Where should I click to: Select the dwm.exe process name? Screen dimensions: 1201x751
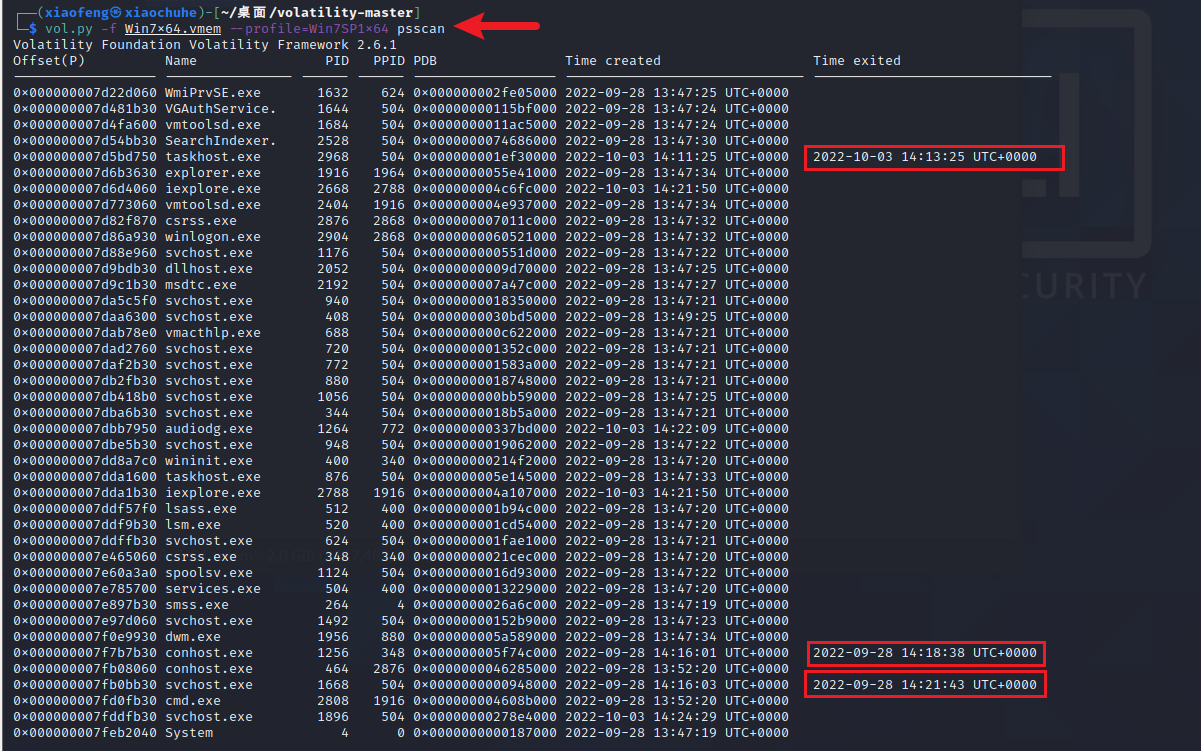[x=193, y=637]
